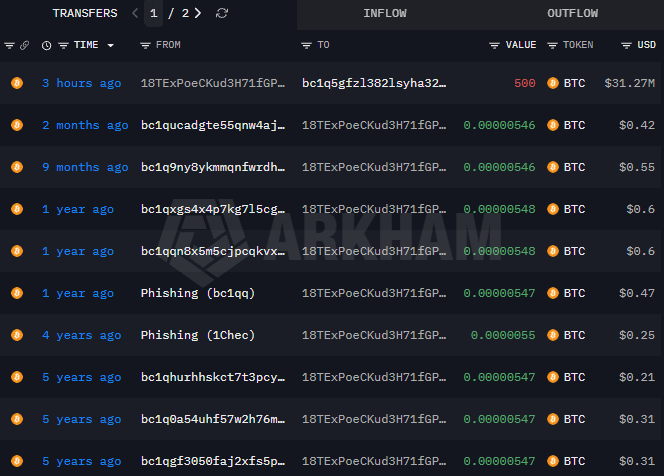The height and width of the screenshot is (476, 664).
Task: Filter by the VALUE column
Action: click(x=494, y=45)
